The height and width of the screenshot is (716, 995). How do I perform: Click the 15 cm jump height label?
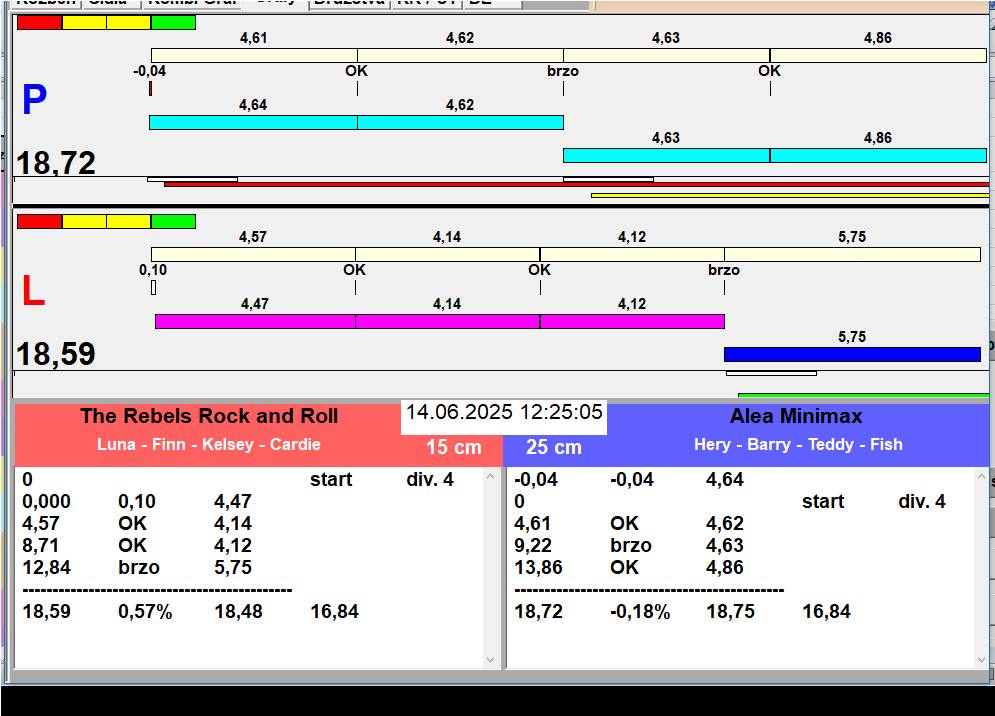(x=453, y=447)
